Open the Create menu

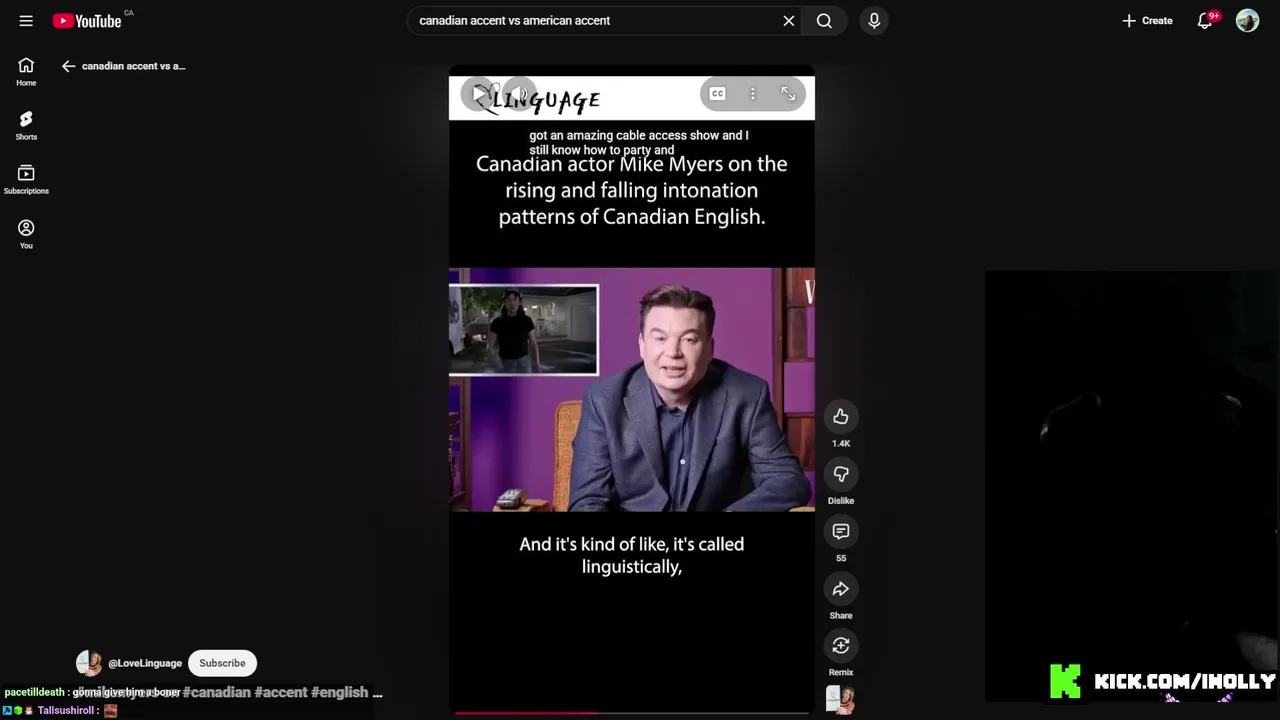1147,21
